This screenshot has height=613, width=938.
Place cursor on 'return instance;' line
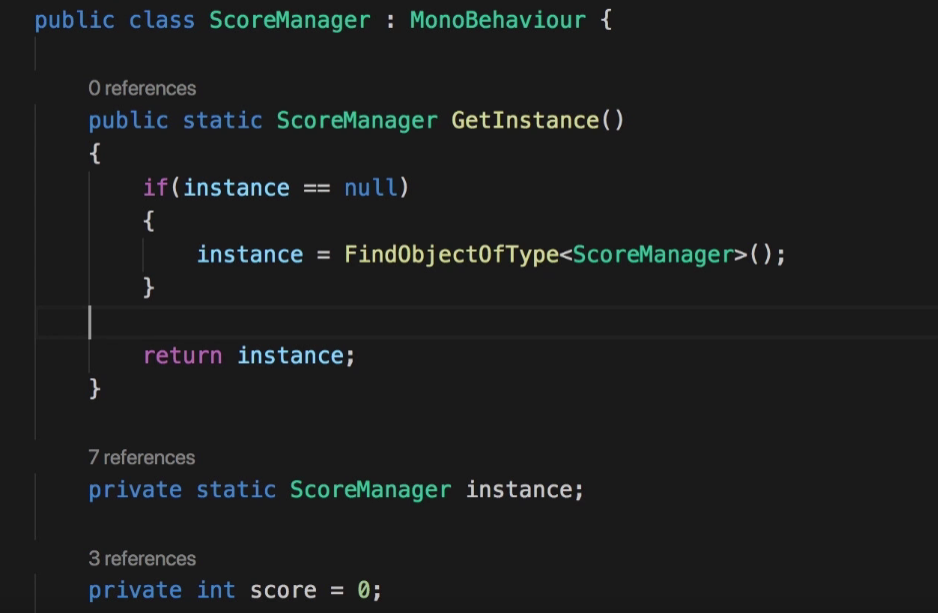click(249, 356)
